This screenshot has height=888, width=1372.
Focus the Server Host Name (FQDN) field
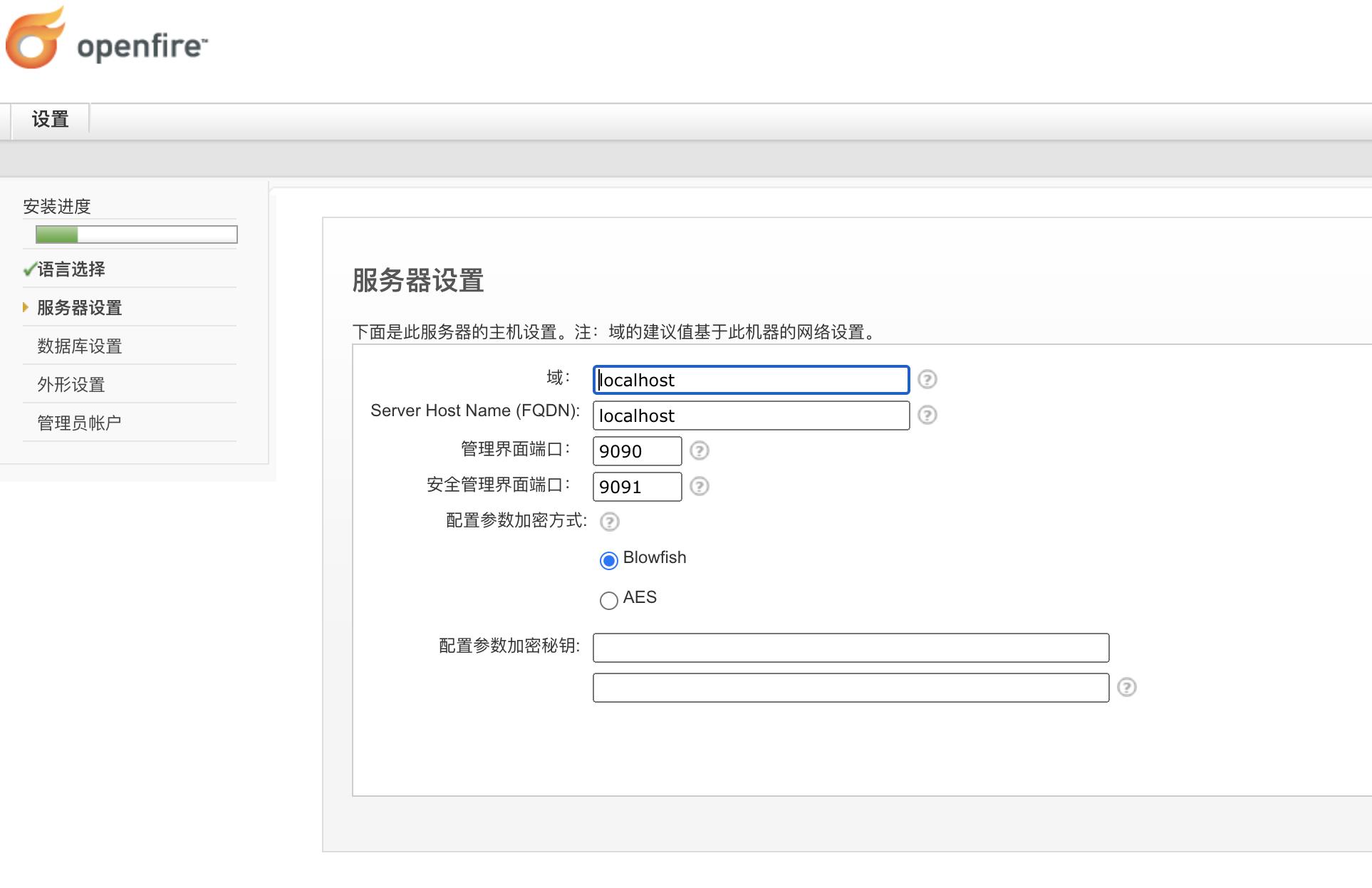click(x=751, y=415)
